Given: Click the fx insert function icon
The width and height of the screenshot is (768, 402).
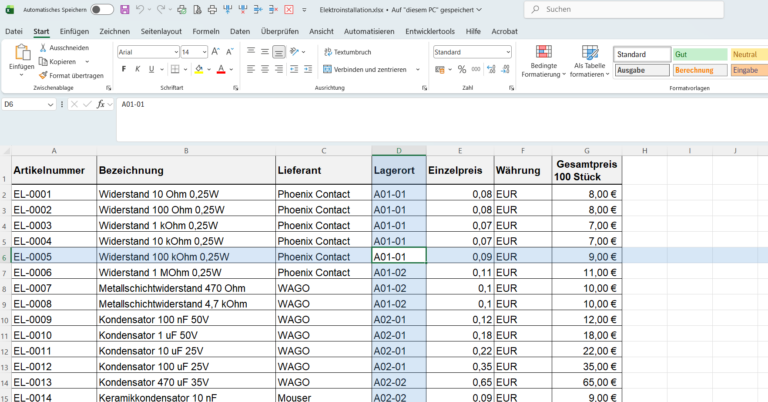Looking at the screenshot, I should pos(100,104).
